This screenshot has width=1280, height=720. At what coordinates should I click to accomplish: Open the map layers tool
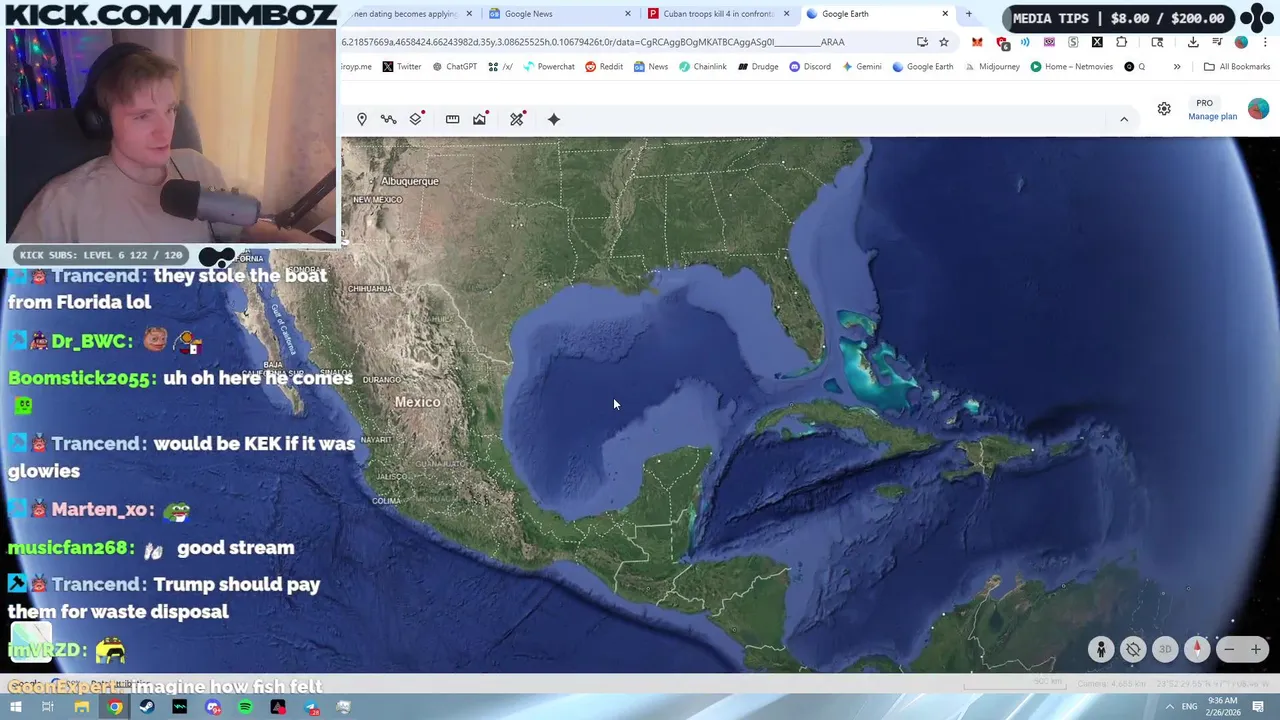[416, 119]
